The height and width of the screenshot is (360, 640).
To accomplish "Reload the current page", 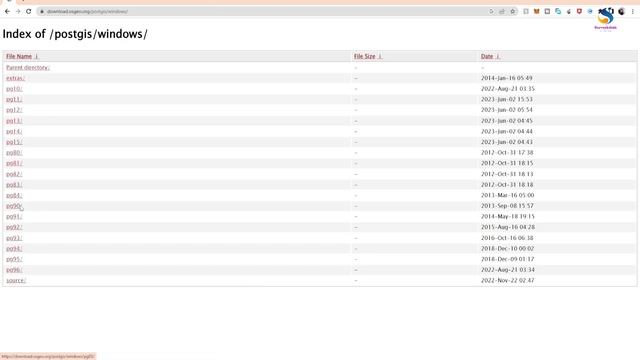I will pyautogui.click(x=29, y=11).
